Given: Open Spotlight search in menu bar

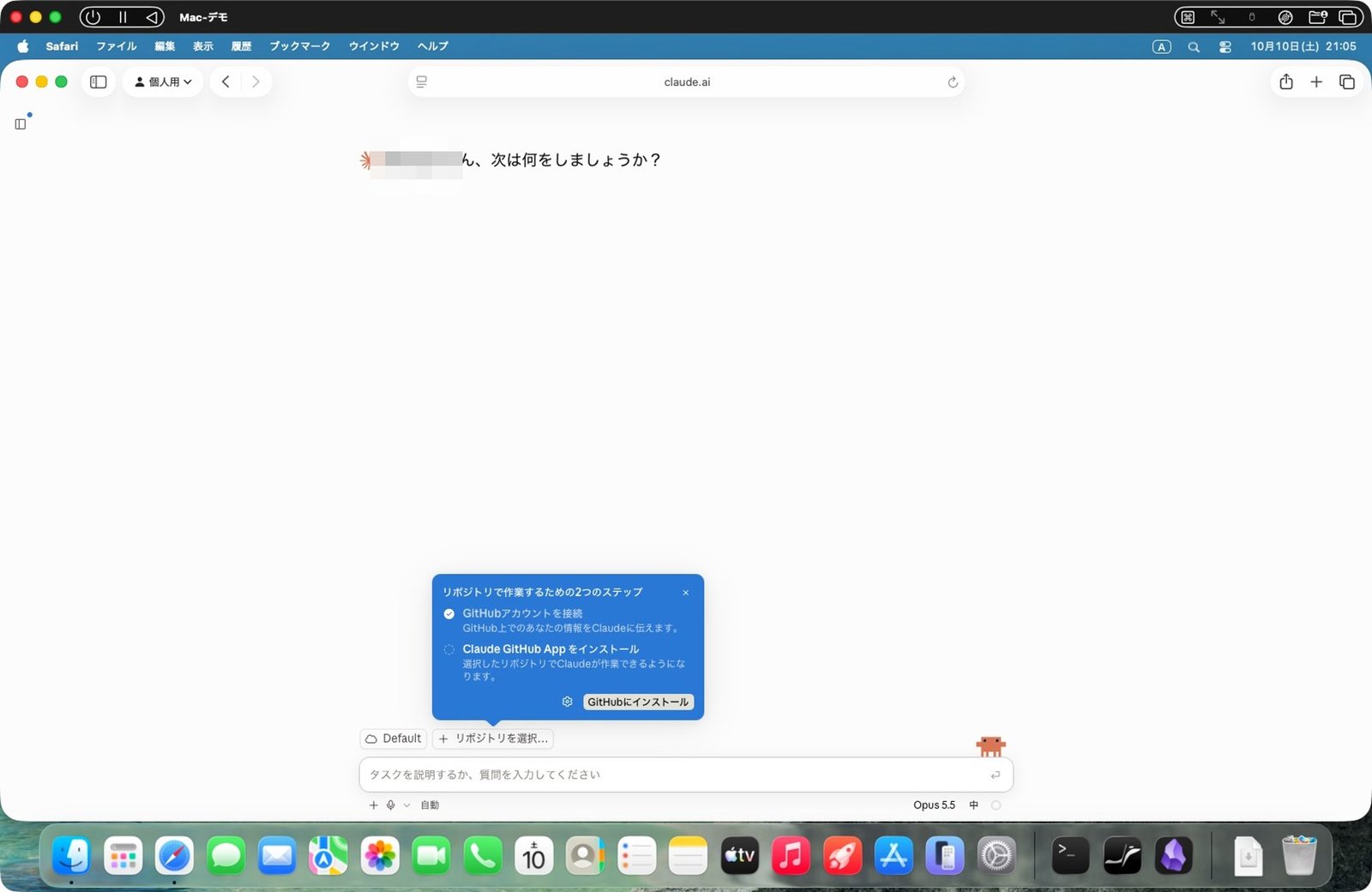Looking at the screenshot, I should point(1194,47).
